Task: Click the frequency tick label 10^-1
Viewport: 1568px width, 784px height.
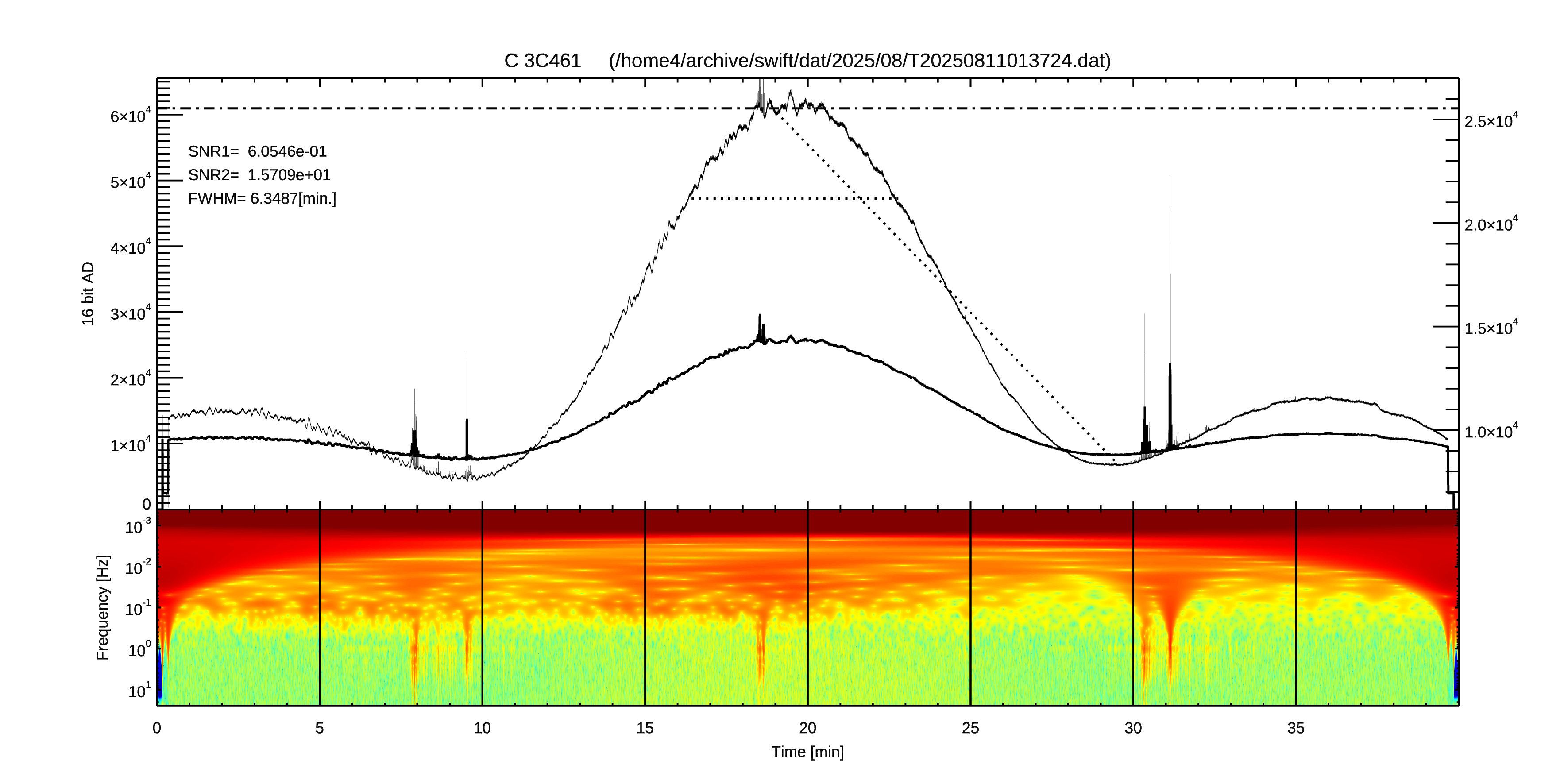Action: click(x=138, y=608)
